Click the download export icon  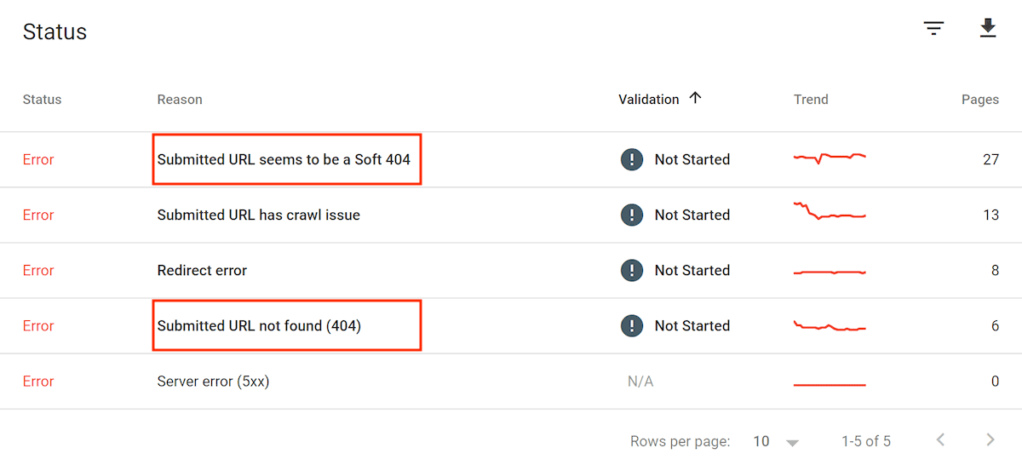988,29
